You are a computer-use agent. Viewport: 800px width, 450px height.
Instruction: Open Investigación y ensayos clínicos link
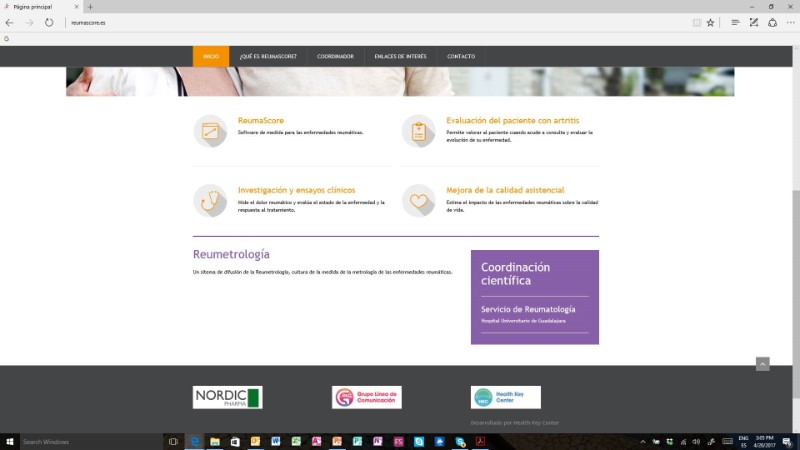click(296, 190)
